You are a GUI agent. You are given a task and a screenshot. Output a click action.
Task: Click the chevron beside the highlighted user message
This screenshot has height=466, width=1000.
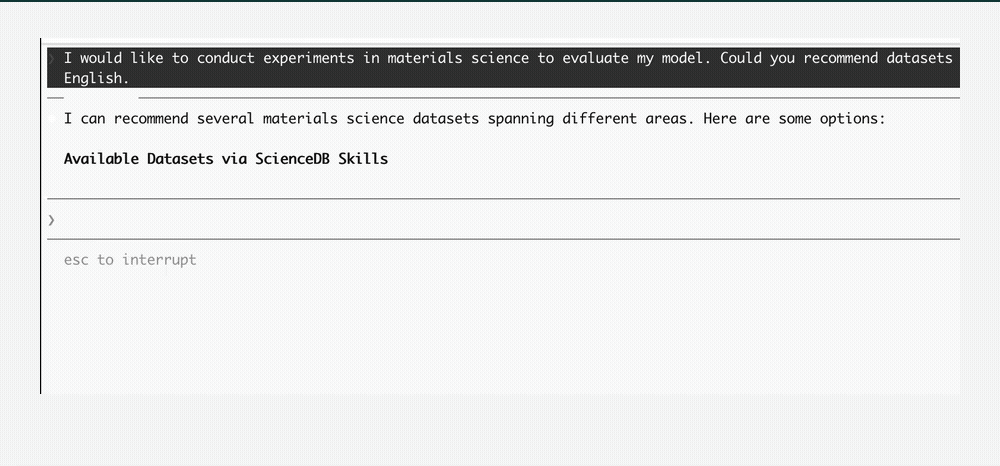[x=52, y=59]
